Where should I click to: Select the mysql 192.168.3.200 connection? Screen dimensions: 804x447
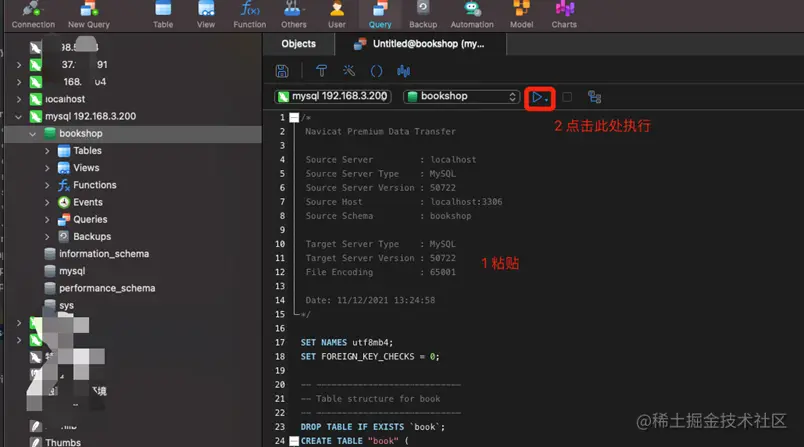(90, 116)
